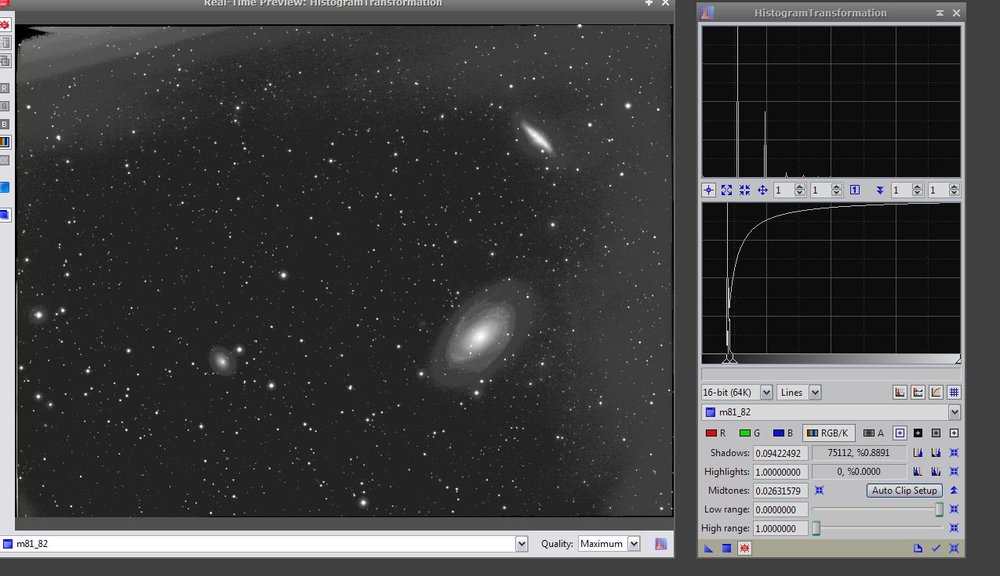1000x576 pixels.
Task: Select the readout mode crosshair tool
Action: pos(709,190)
